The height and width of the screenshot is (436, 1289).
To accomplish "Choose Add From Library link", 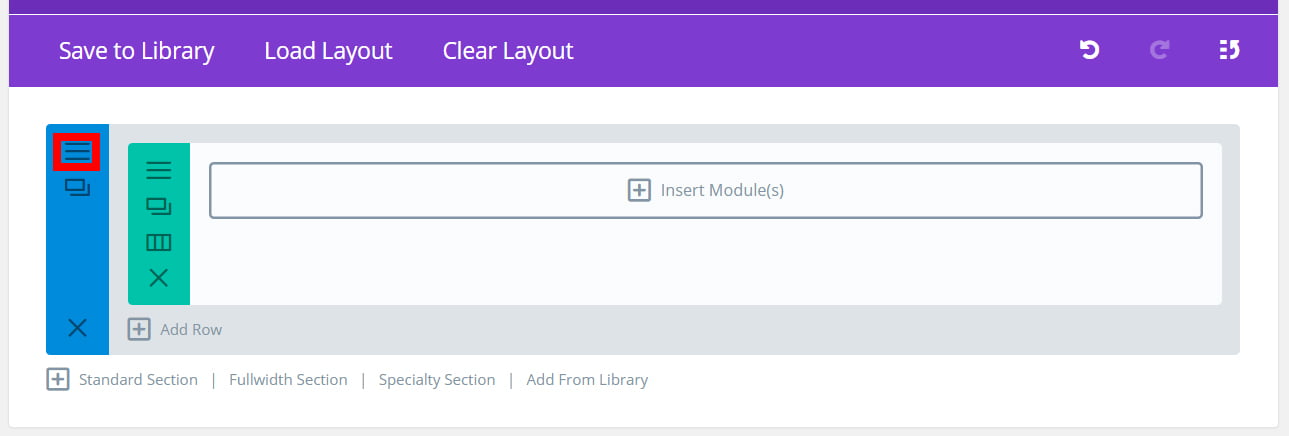I will point(587,380).
